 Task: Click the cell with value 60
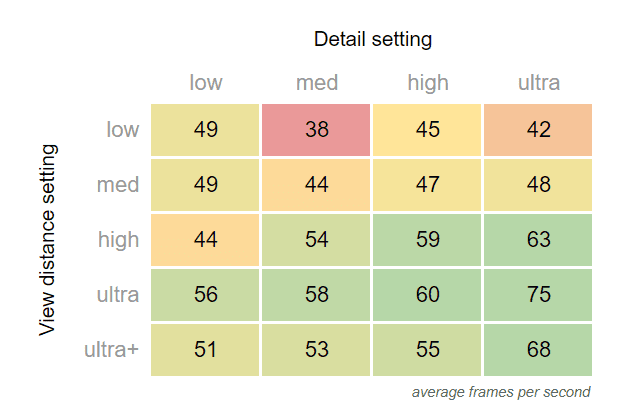pos(428,295)
